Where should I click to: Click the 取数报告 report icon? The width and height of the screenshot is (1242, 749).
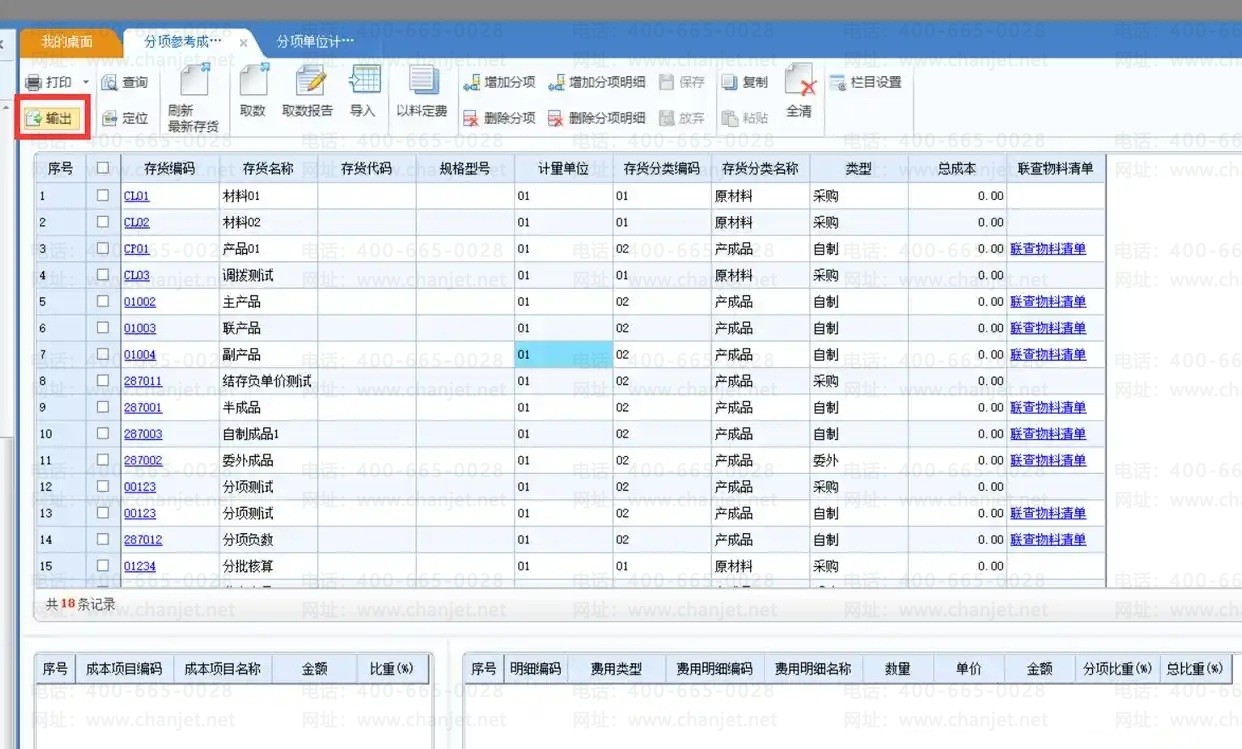(x=309, y=82)
